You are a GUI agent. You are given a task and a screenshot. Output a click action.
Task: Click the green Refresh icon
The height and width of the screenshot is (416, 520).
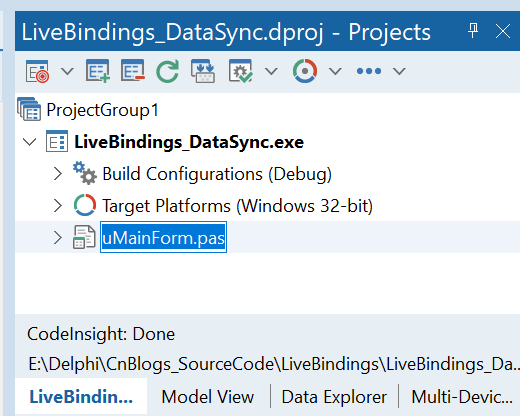[x=168, y=71]
